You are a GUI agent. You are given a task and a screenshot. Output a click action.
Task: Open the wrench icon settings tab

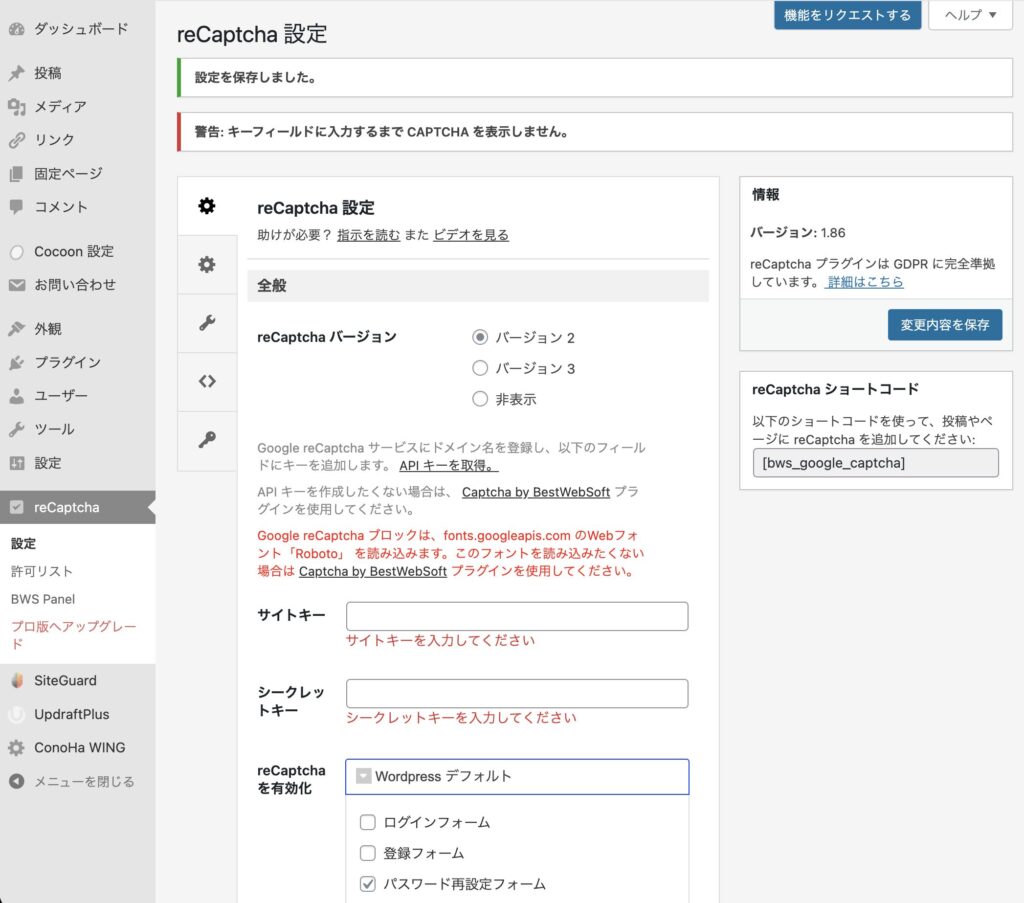tap(207, 322)
